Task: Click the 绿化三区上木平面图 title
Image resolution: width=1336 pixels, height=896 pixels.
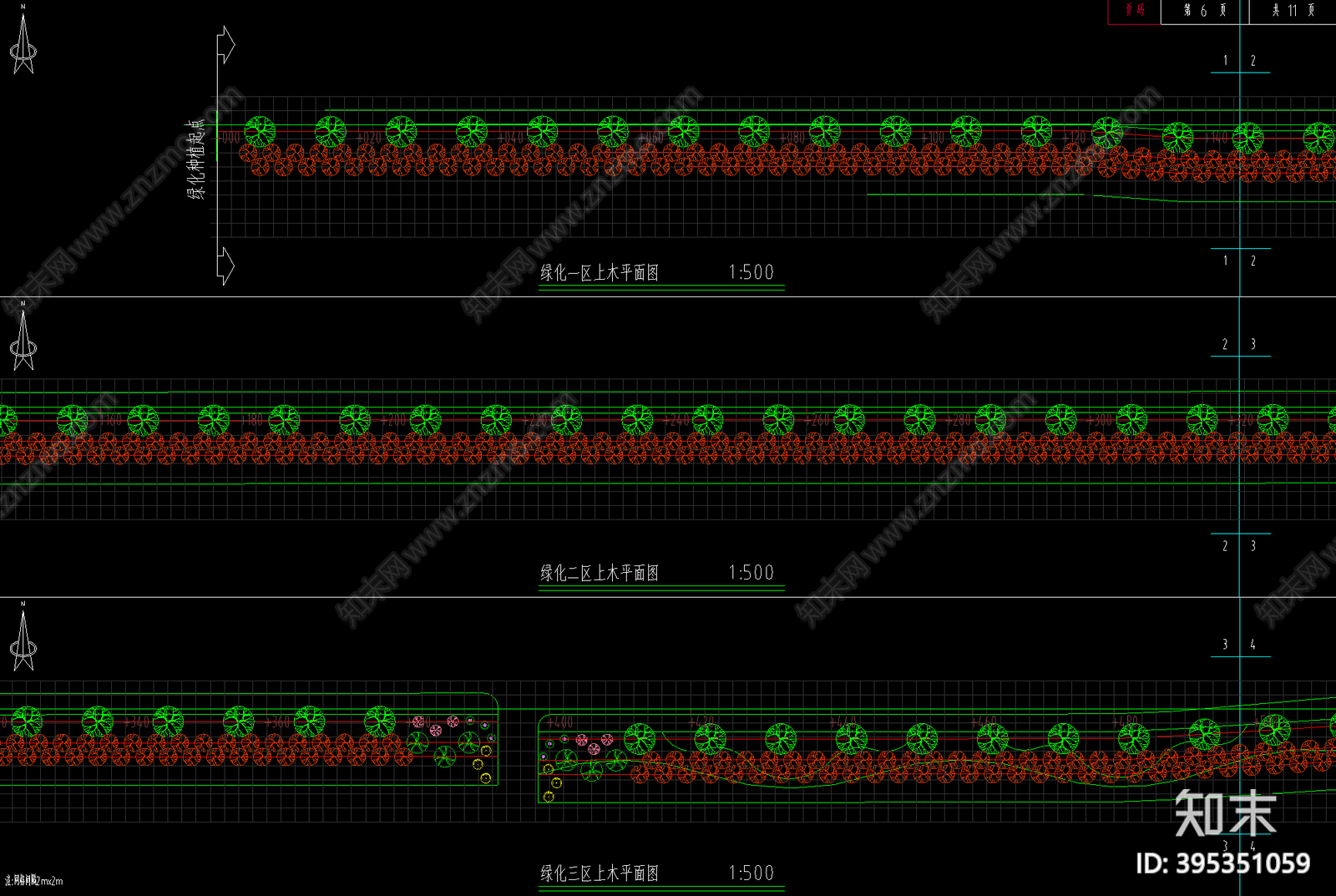Action: coord(600,873)
